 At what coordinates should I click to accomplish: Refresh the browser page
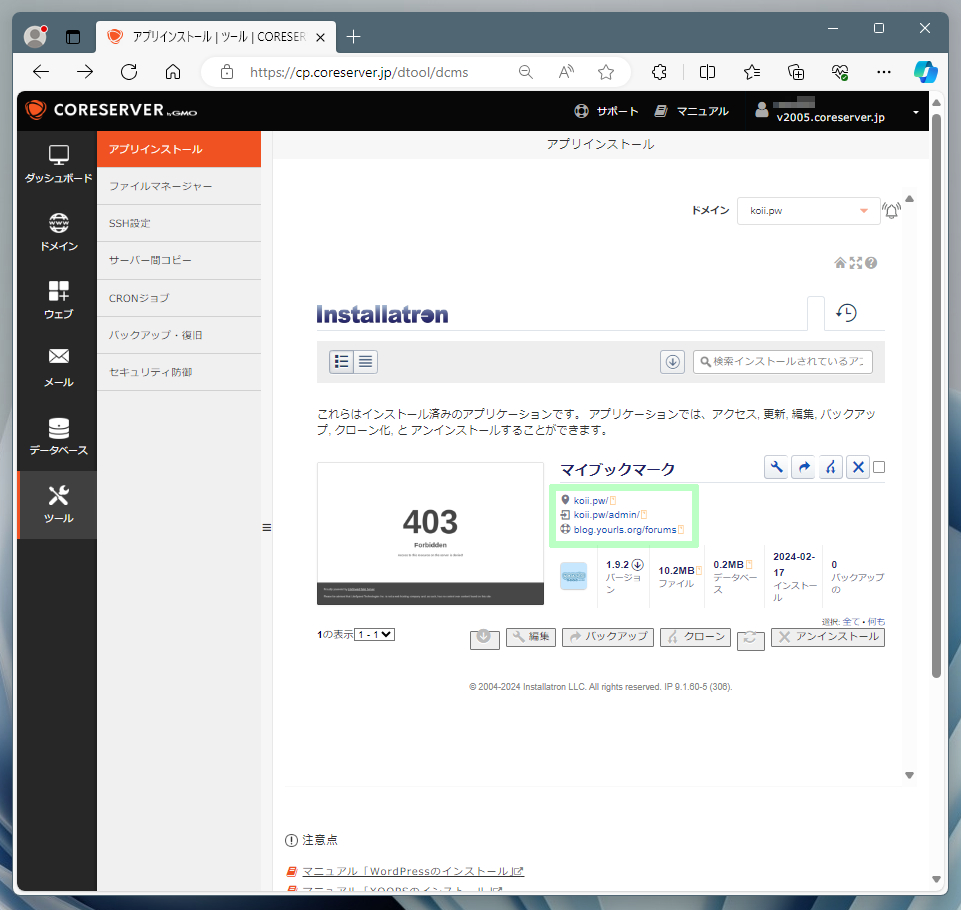pos(129,72)
